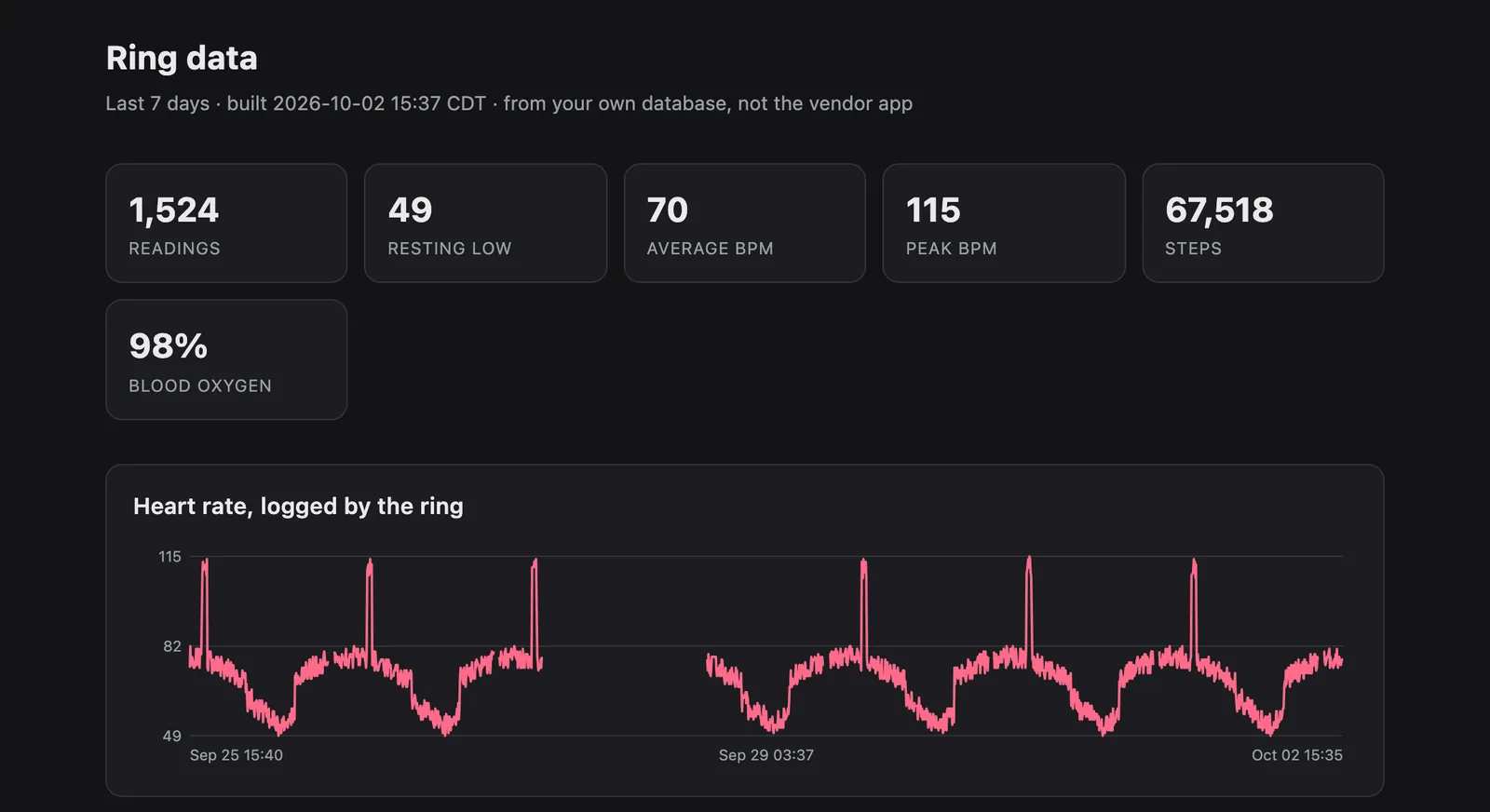Click the 67,518 STEPS card
This screenshot has height=812, width=1490.
(1263, 223)
